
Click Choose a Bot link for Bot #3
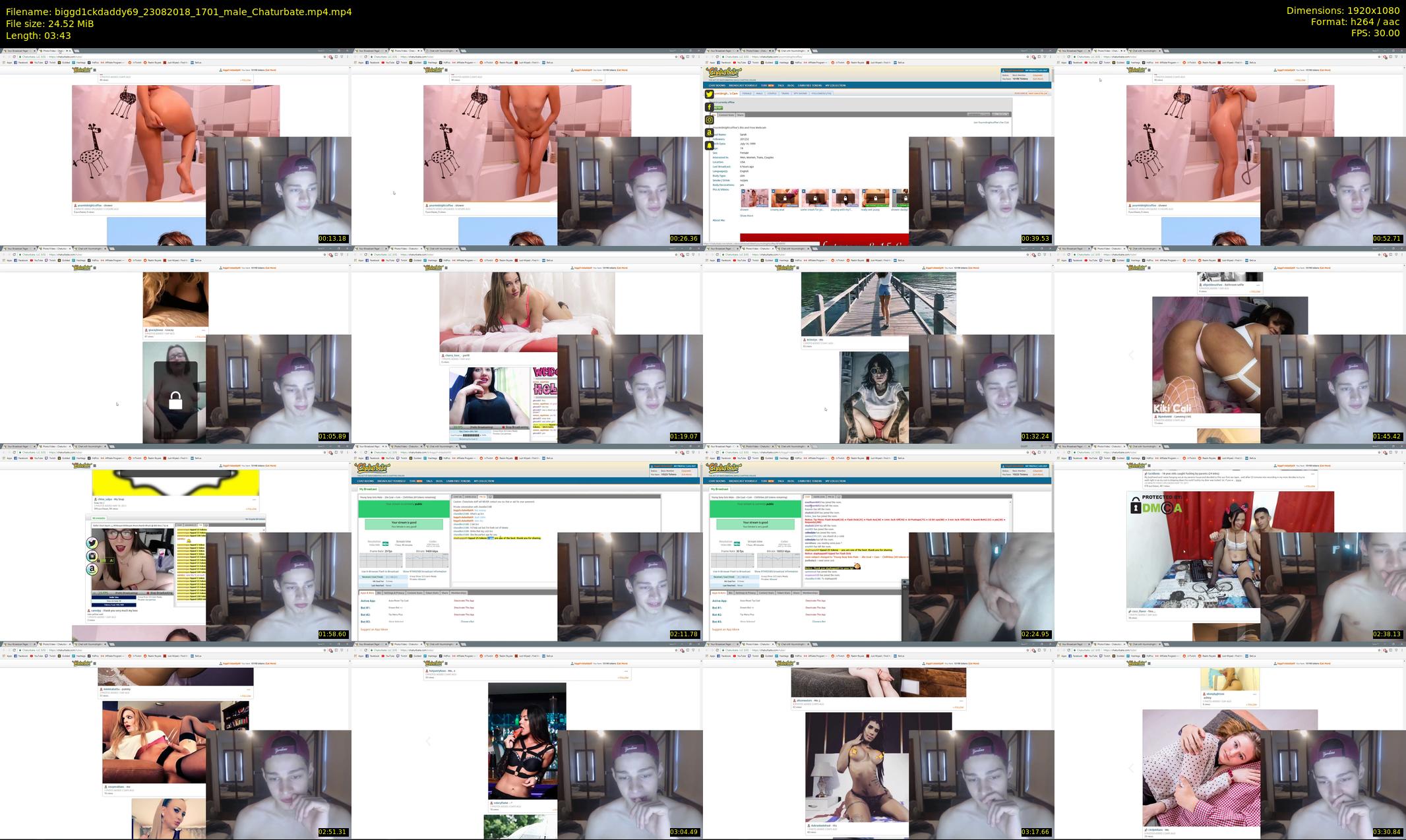[467, 621]
